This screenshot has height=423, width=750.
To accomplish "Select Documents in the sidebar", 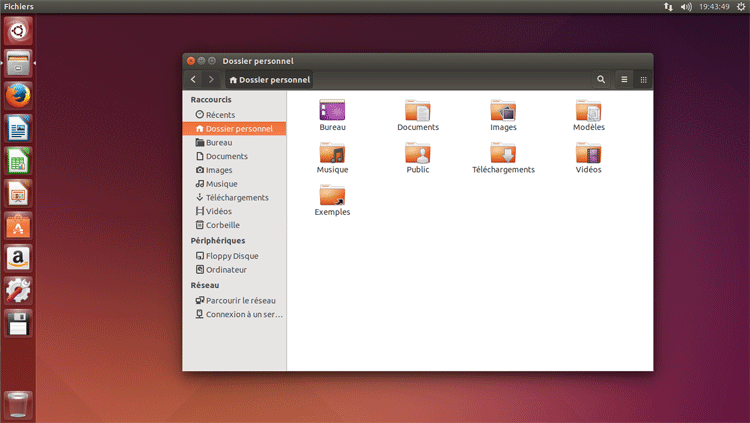I will (234, 156).
